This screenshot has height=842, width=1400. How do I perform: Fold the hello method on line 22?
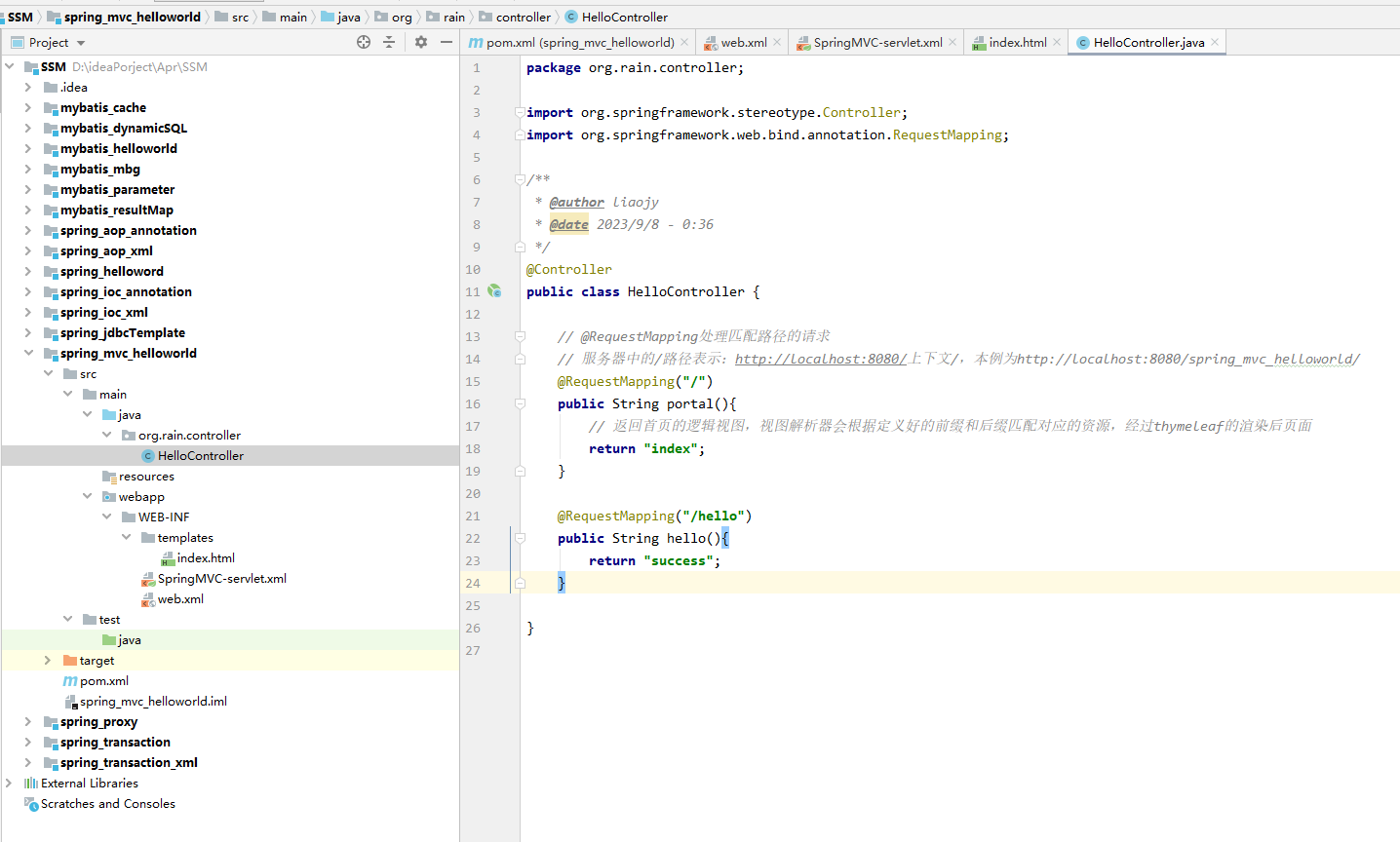520,538
